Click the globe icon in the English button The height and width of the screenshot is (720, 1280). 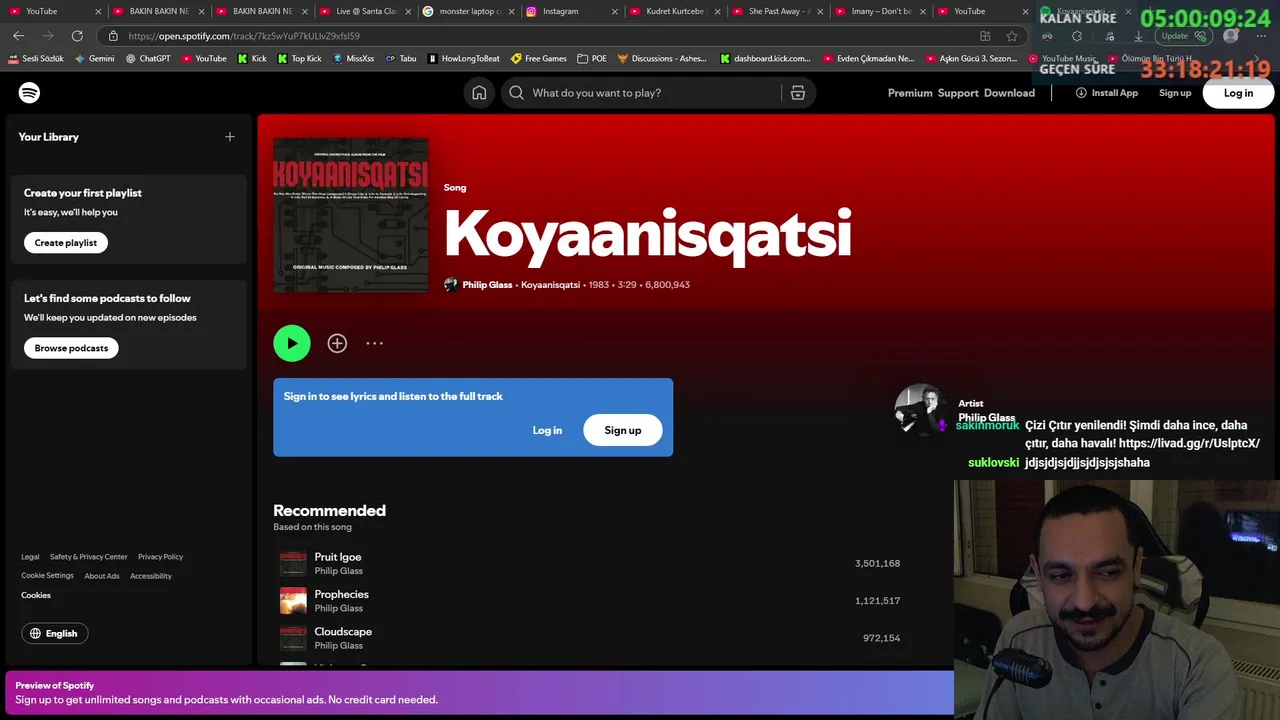point(36,633)
